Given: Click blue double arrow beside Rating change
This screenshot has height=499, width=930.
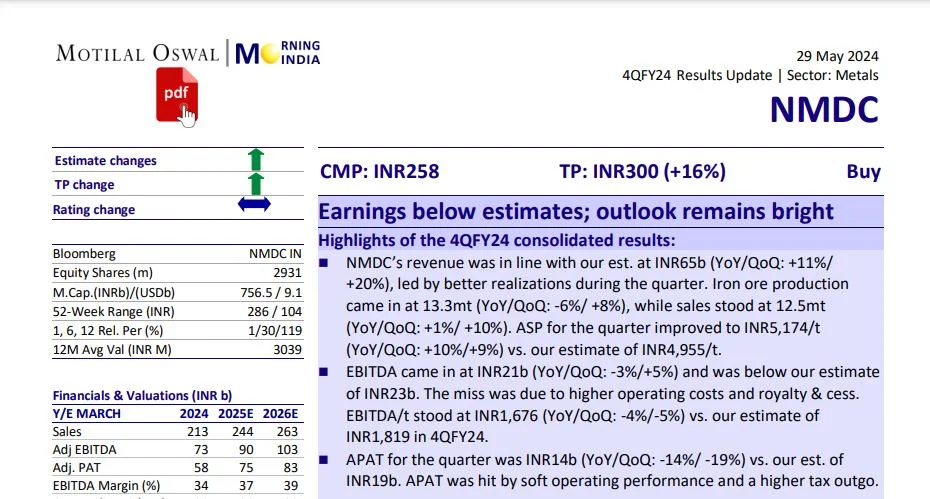Looking at the screenshot, I should click(254, 204).
